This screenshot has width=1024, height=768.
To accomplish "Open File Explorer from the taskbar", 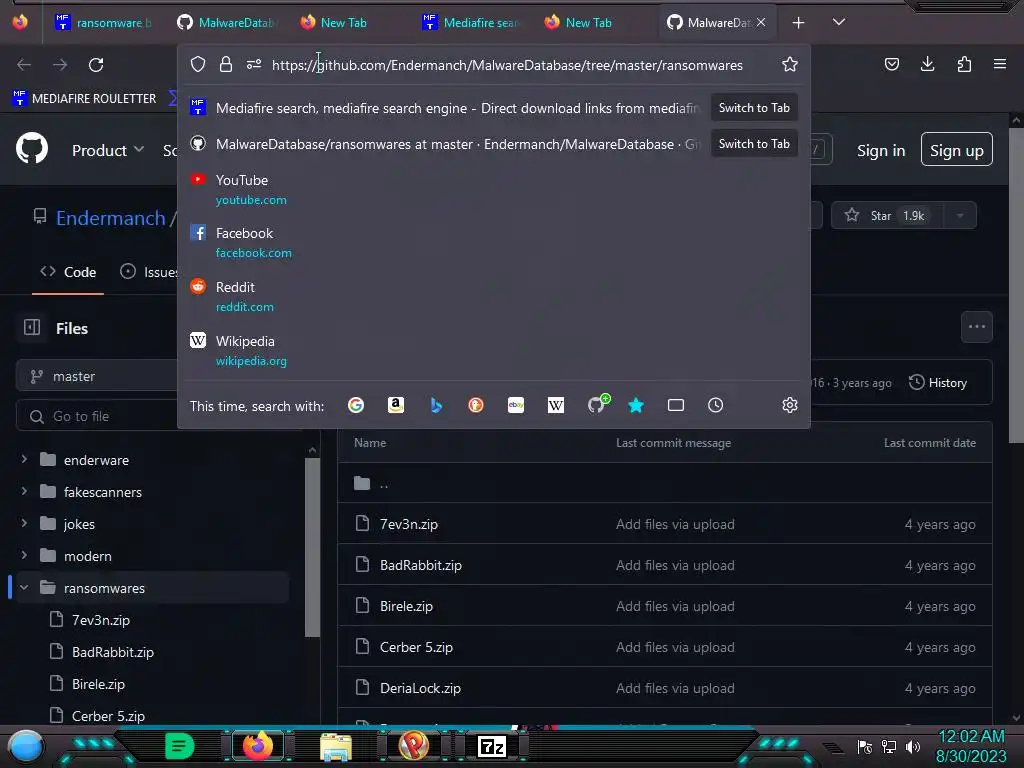I will (x=336, y=746).
